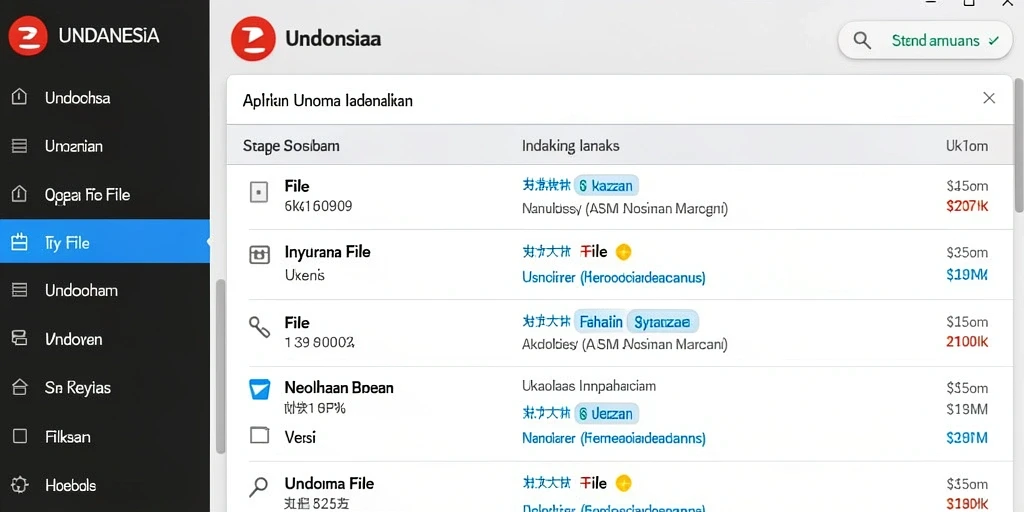
Task: Click the red $207IK amount
Action: [x=967, y=207]
